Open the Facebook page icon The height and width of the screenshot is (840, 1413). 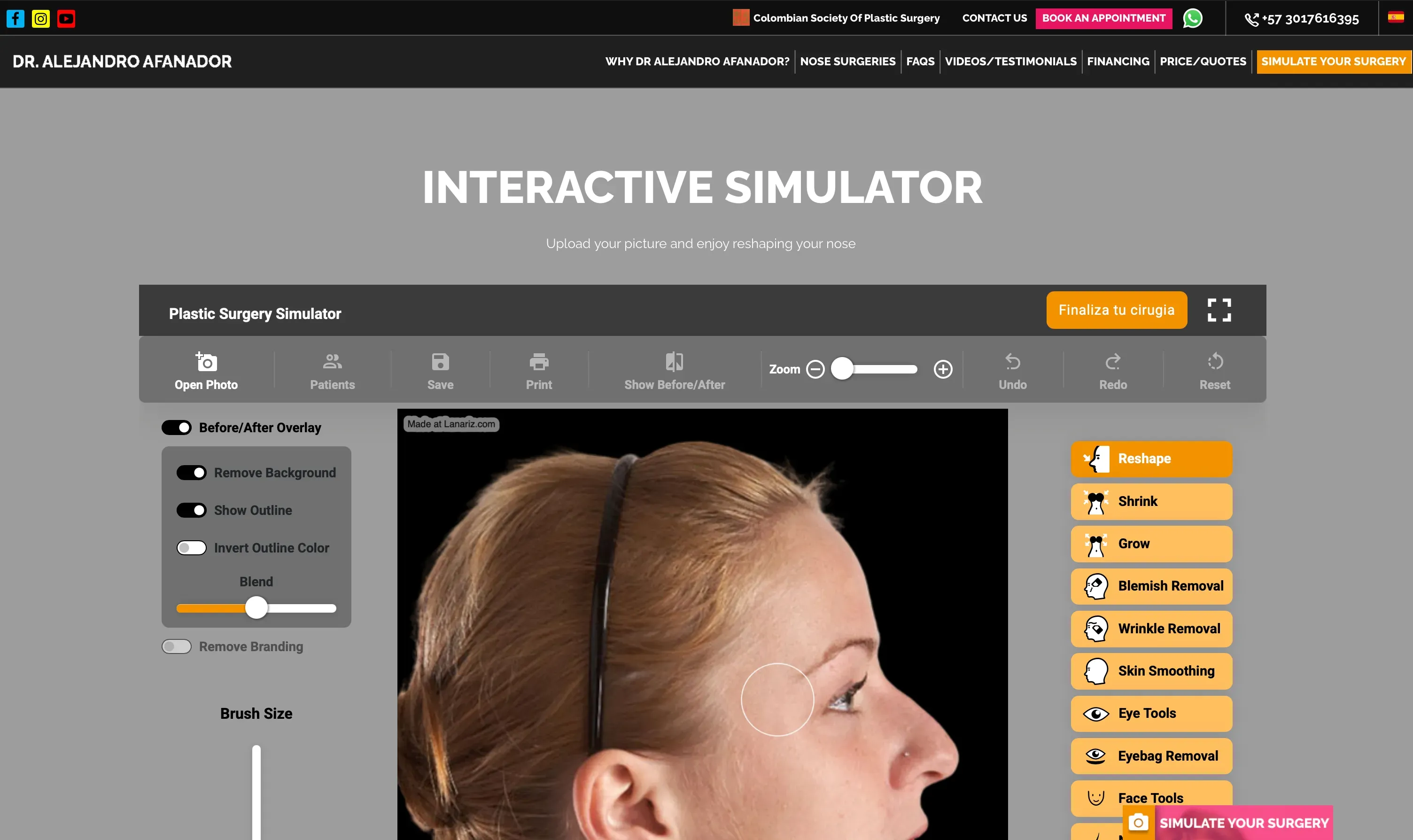(16, 19)
